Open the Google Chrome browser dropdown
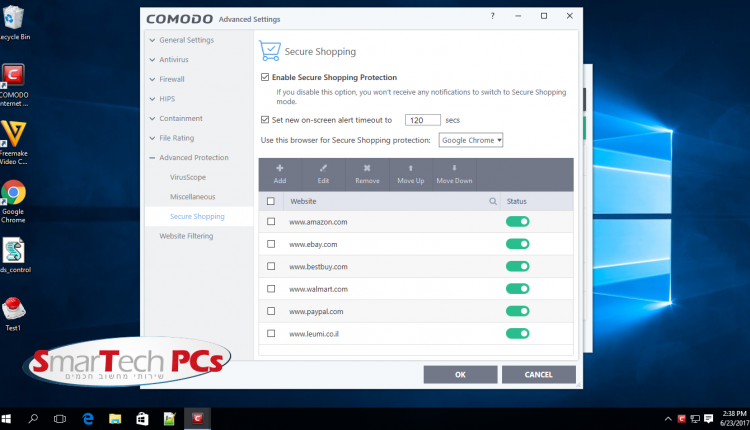 coord(471,140)
